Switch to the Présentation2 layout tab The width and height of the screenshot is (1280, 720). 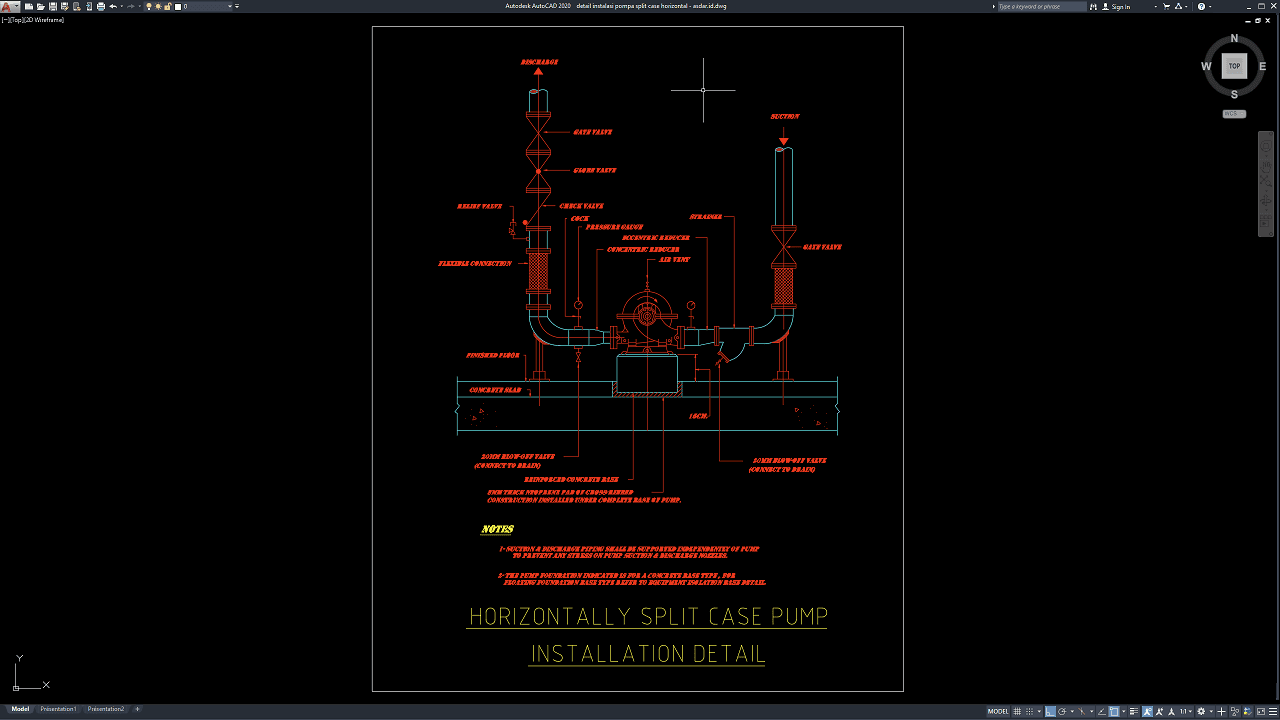pos(106,709)
